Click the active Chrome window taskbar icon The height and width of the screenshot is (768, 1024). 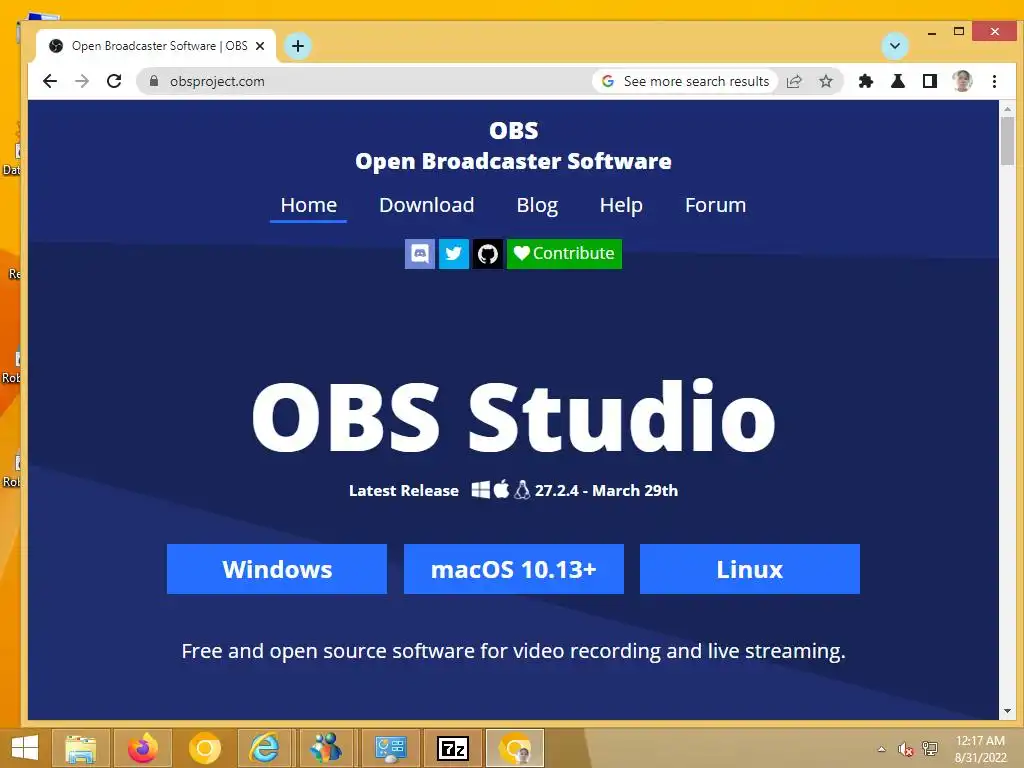(x=515, y=748)
